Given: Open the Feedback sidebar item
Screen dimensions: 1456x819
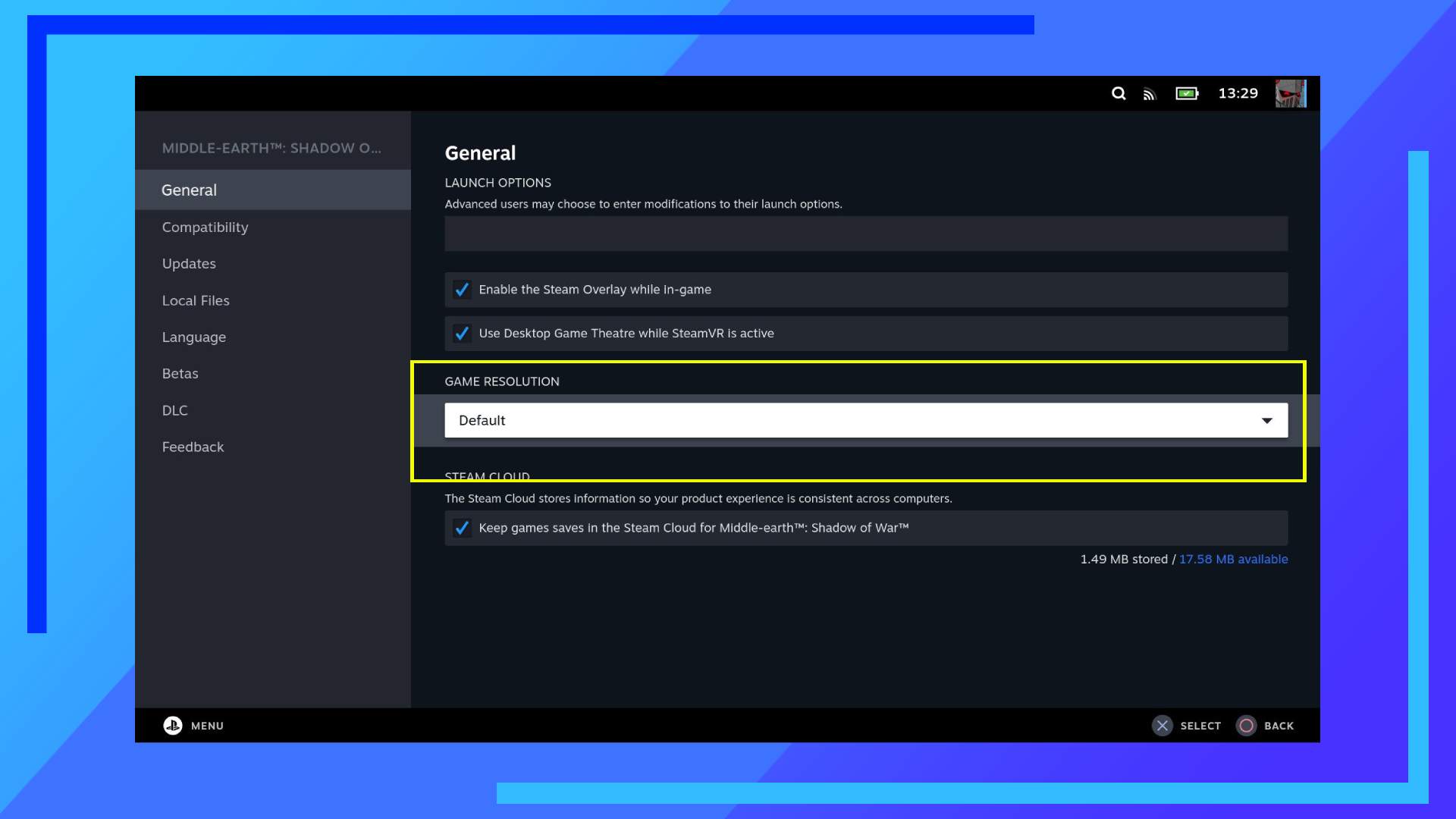Looking at the screenshot, I should click(x=193, y=447).
